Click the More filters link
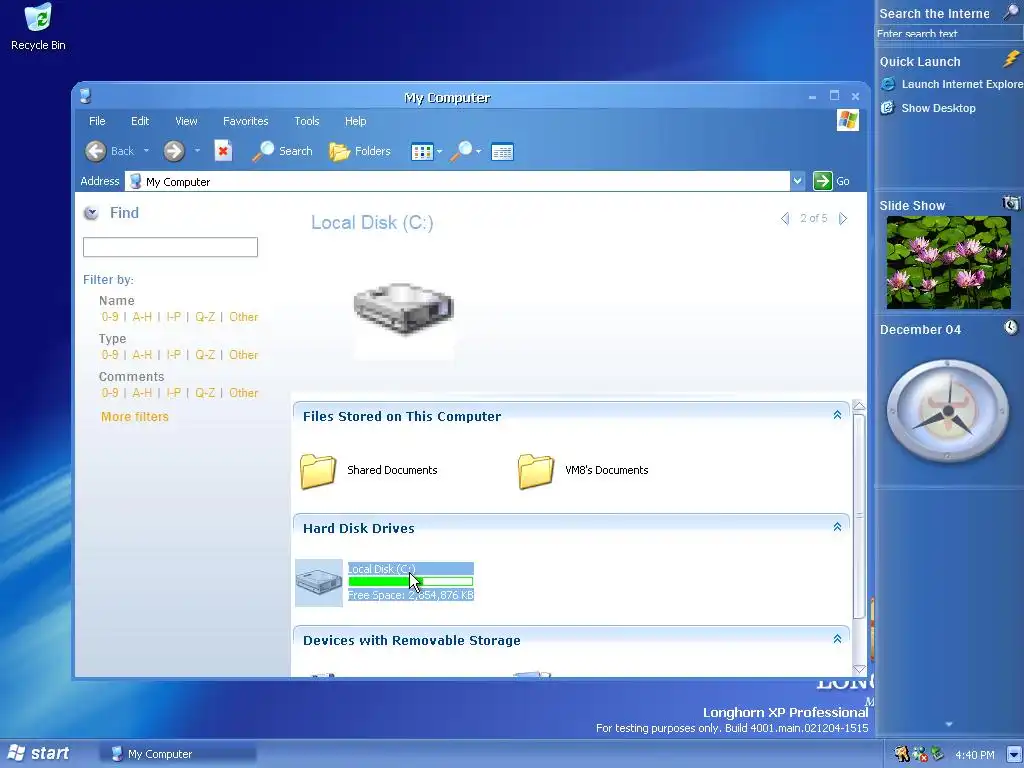This screenshot has width=1024, height=768. [135, 417]
